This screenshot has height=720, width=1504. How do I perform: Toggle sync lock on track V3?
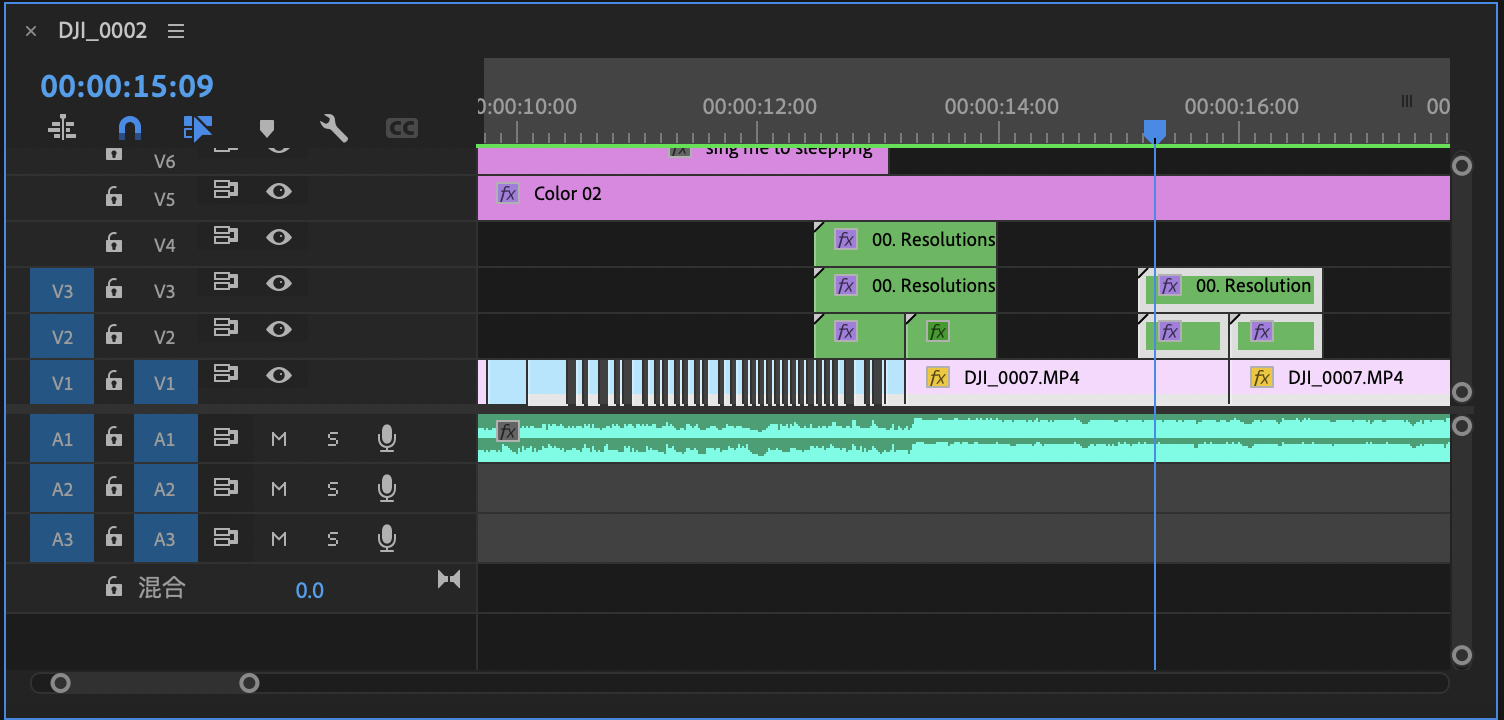coord(226,284)
